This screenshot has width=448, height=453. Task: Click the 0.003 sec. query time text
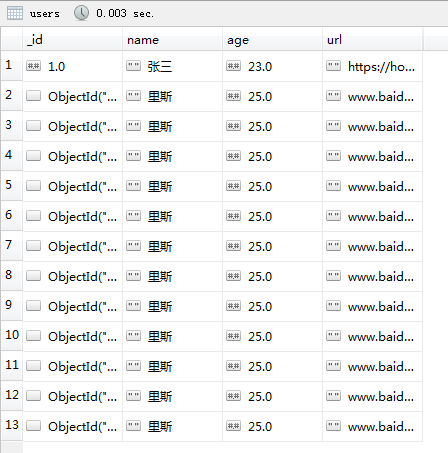pyautogui.click(x=125, y=13)
